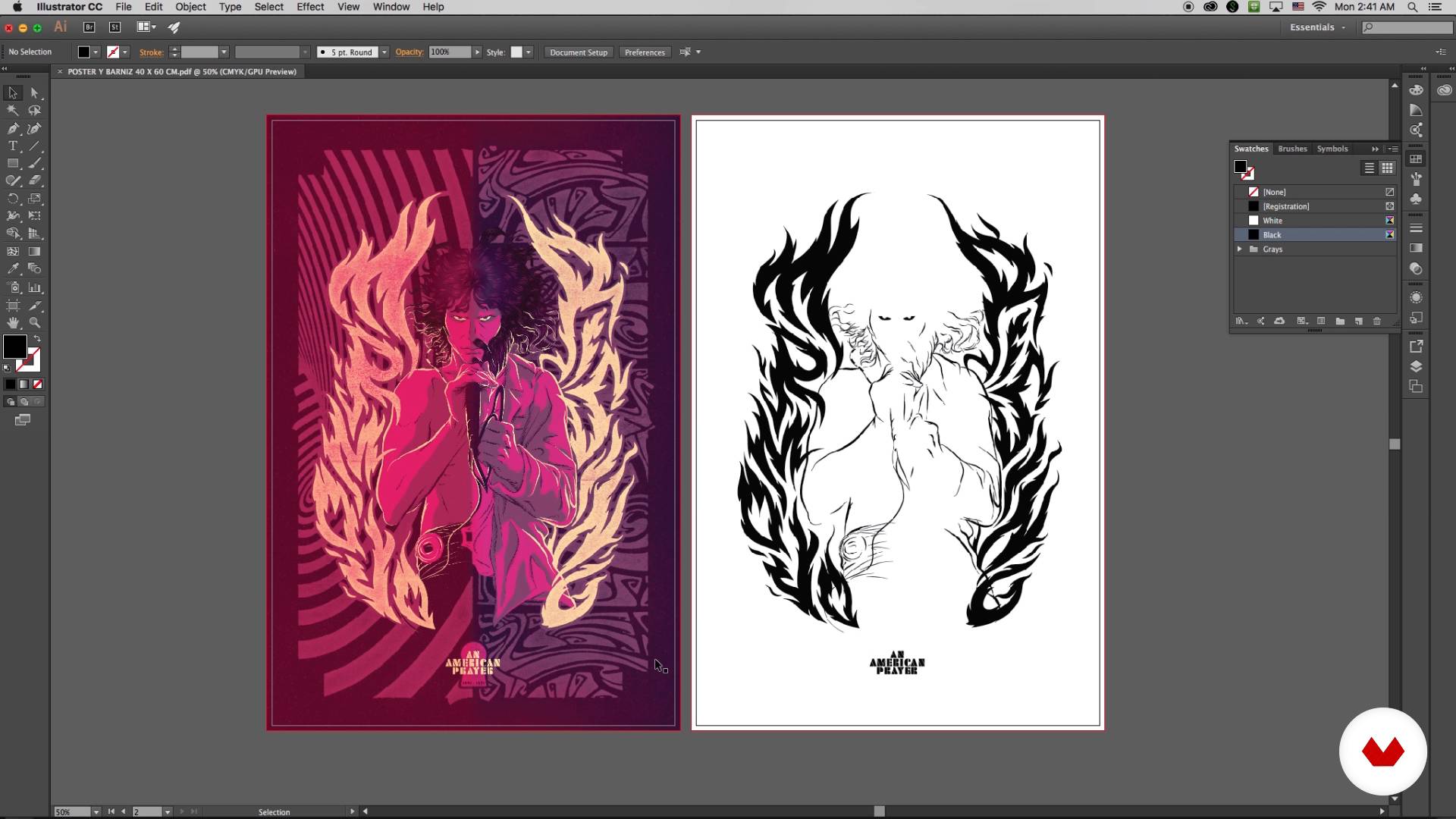Expand the Grays swatch group
This screenshot has height=819, width=1456.
click(1240, 249)
